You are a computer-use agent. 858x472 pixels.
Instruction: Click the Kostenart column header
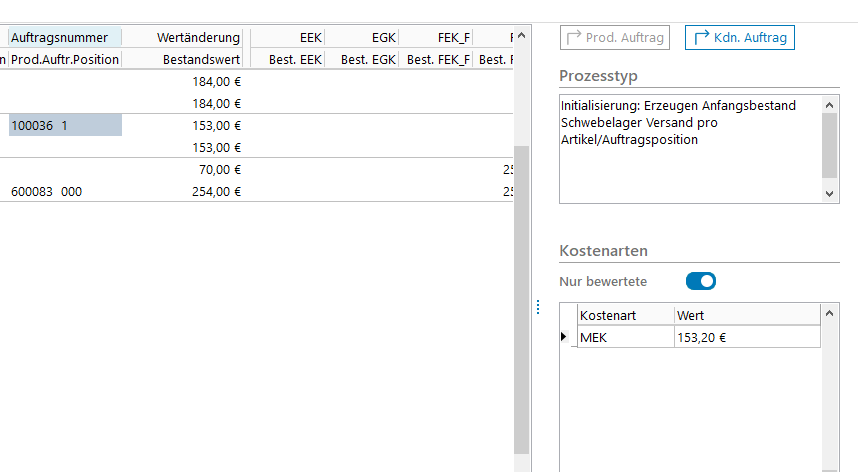[x=625, y=316]
